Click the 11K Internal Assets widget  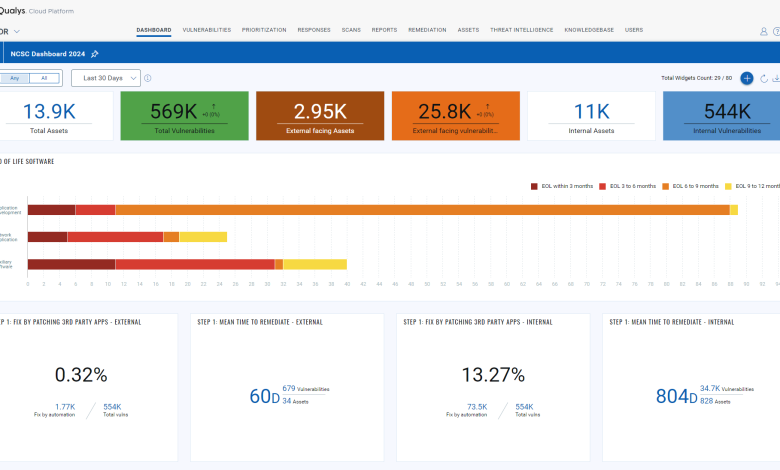tap(591, 116)
